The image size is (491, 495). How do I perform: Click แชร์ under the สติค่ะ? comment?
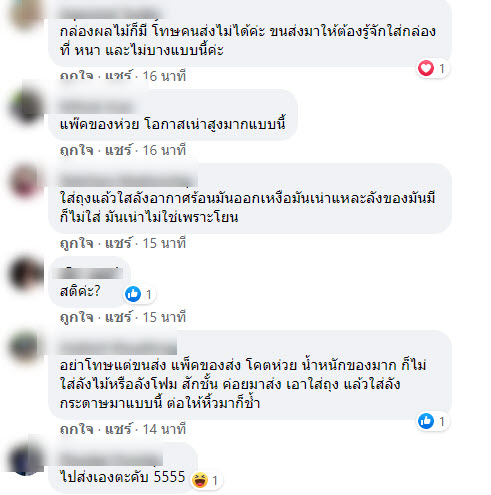click(x=119, y=317)
